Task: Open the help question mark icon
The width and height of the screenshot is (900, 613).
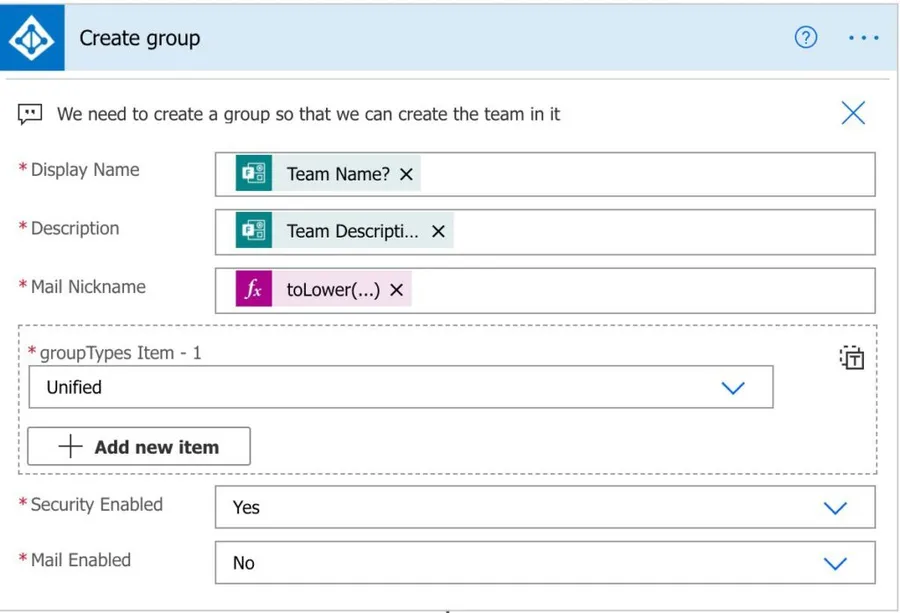Action: [805, 38]
